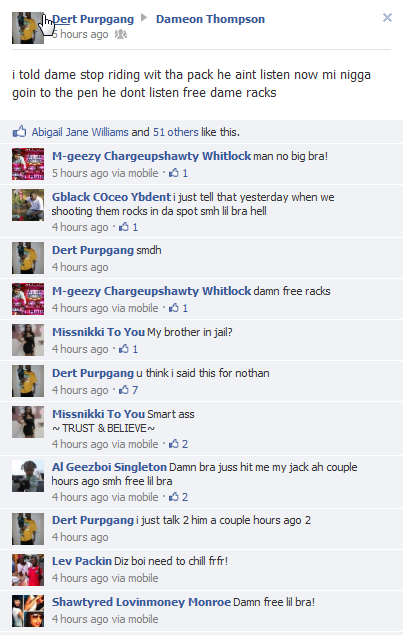Open Abigail Jane Williams' profile
Viewport: 404px width, 635px height.
tap(80, 132)
